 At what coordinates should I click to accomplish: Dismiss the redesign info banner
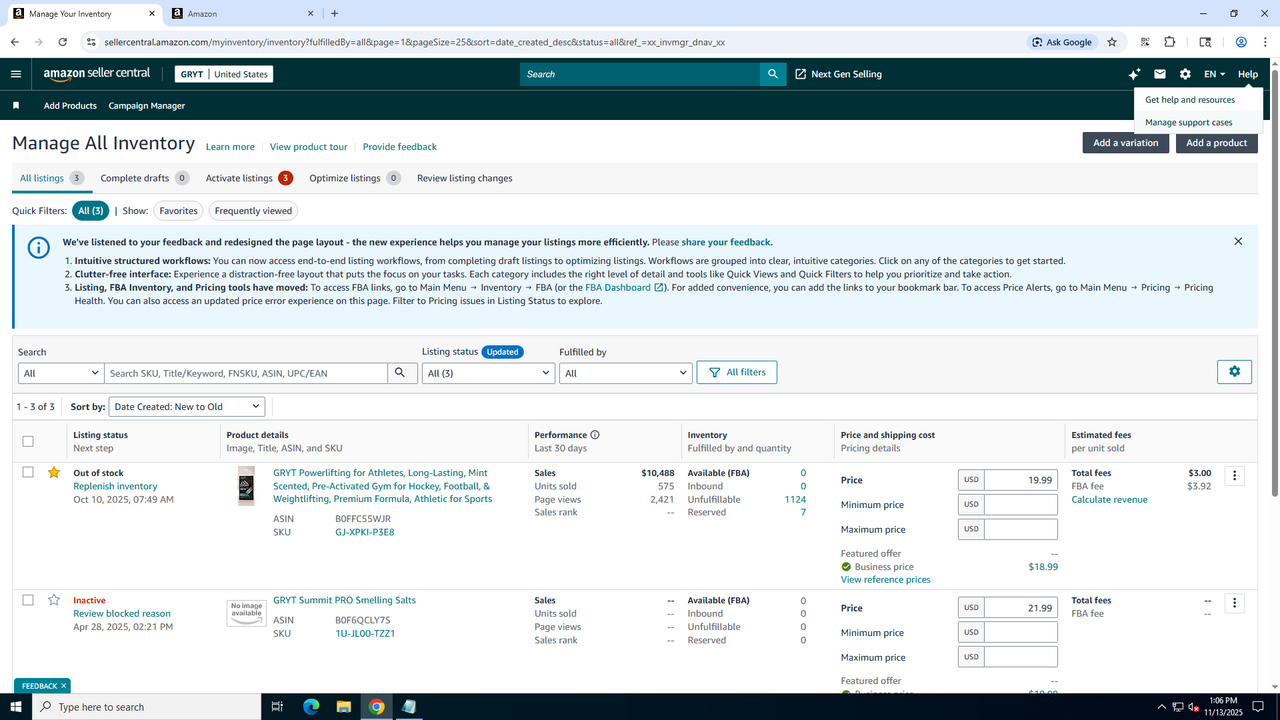click(x=1238, y=242)
